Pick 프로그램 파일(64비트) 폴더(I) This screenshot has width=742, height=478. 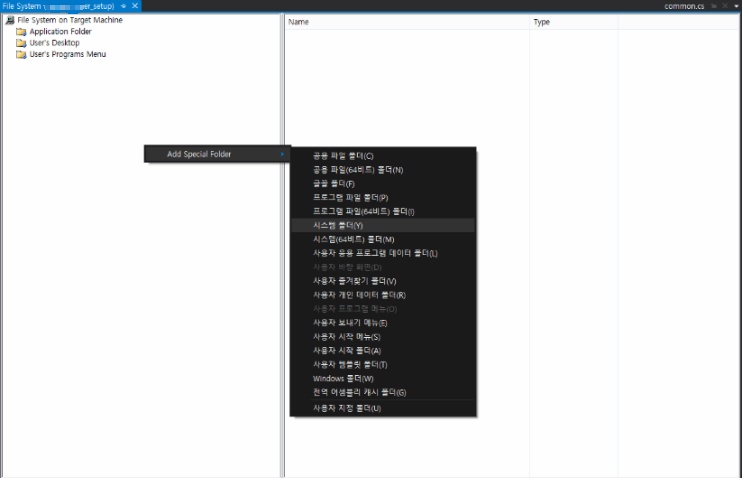point(383,212)
